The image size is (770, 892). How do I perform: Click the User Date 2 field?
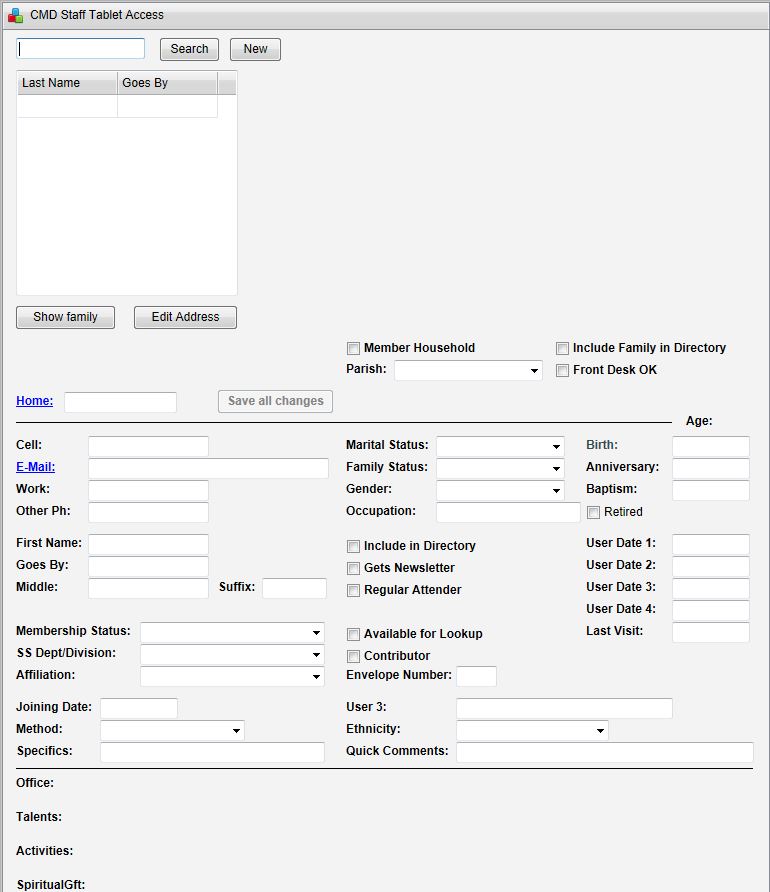[711, 566]
